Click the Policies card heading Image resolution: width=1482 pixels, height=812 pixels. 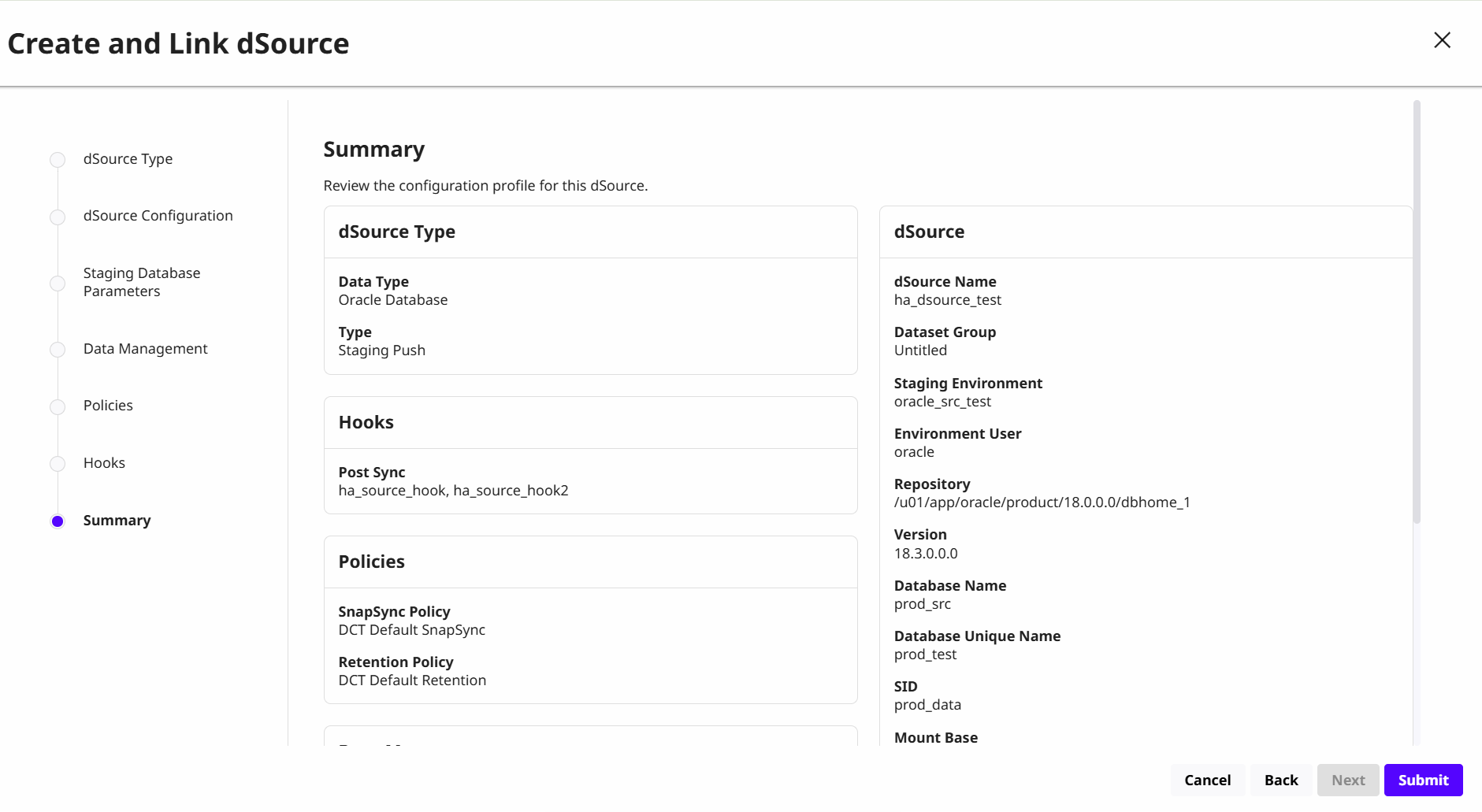click(x=371, y=562)
